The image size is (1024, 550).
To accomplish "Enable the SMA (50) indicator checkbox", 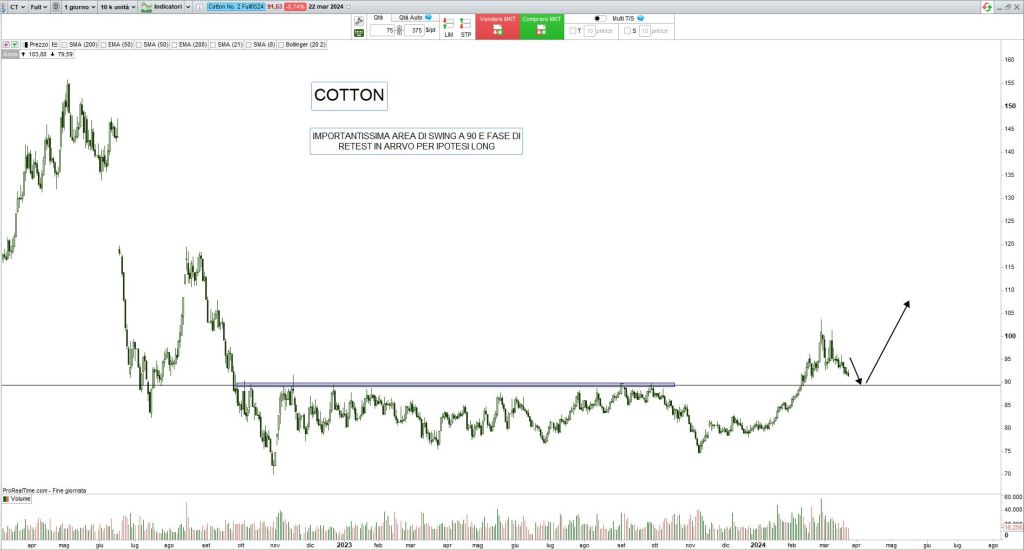I will (138, 45).
